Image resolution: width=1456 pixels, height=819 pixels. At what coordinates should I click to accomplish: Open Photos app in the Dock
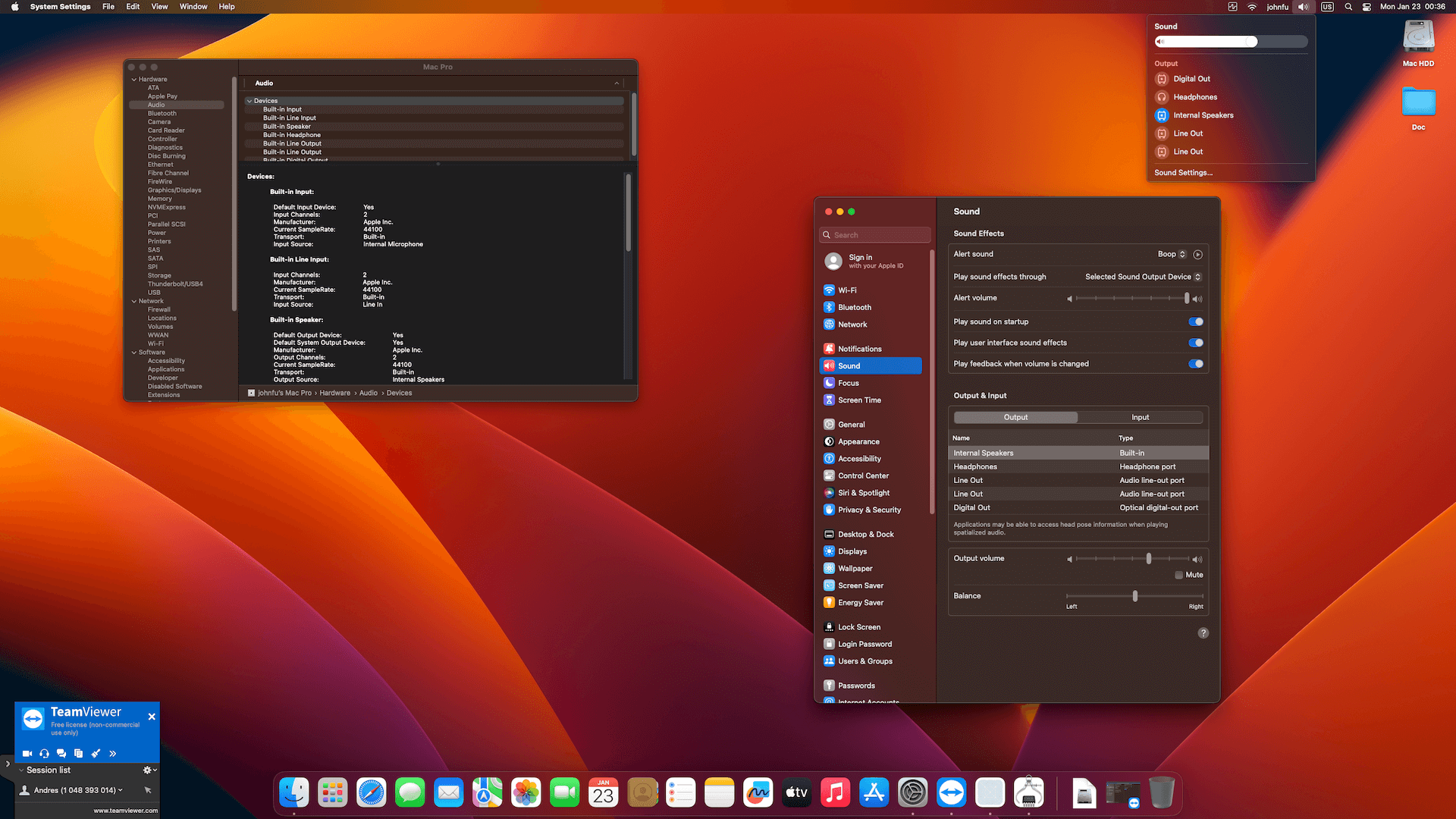526,793
